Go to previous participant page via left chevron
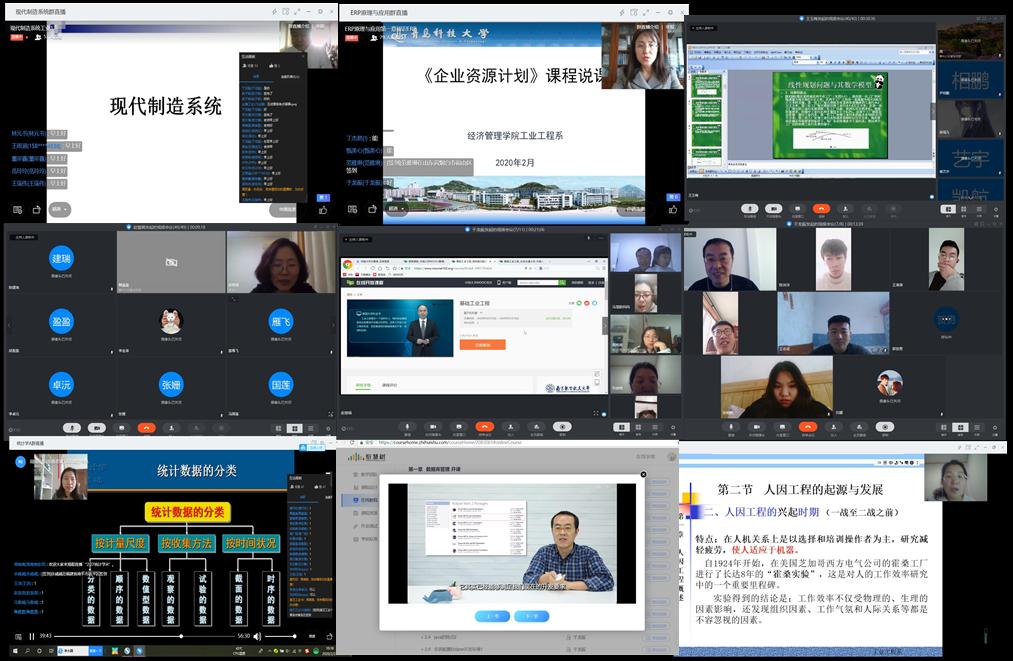The image size is (1013, 661). point(8,324)
